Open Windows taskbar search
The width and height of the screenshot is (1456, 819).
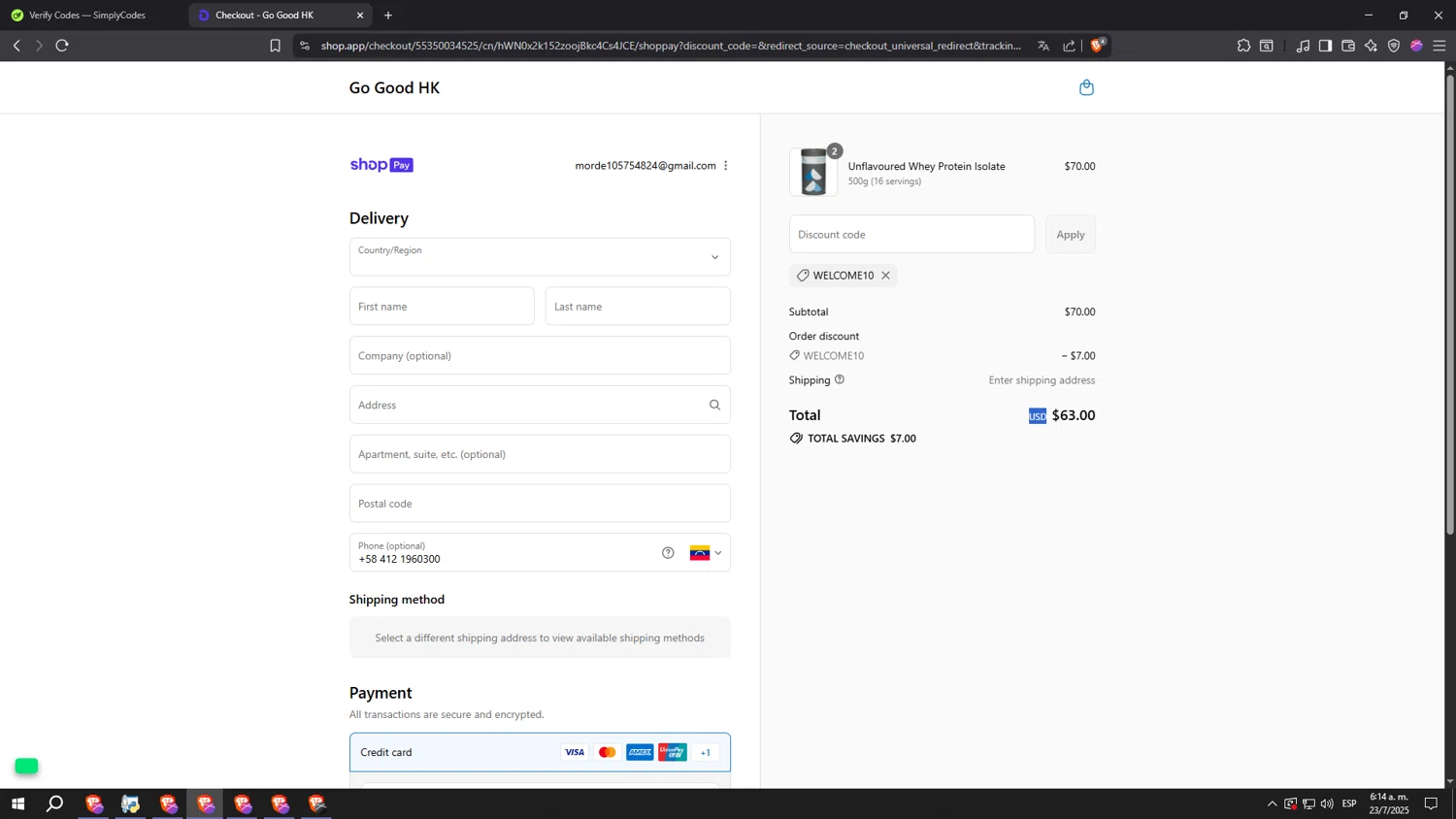[55, 803]
